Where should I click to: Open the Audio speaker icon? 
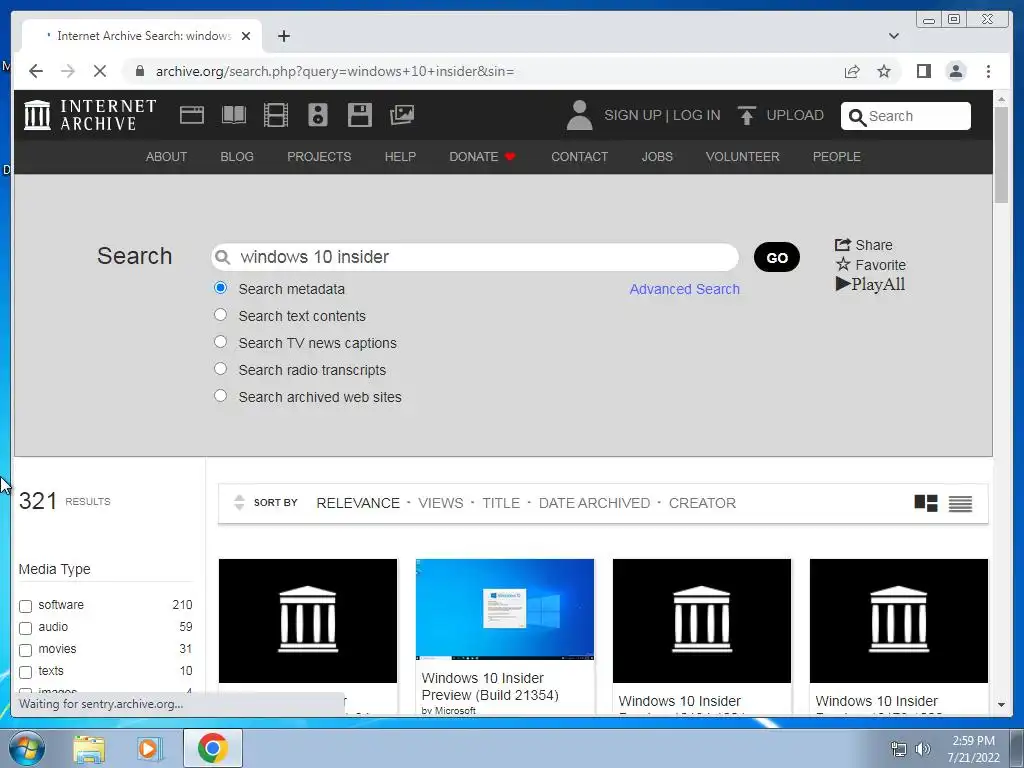317,115
